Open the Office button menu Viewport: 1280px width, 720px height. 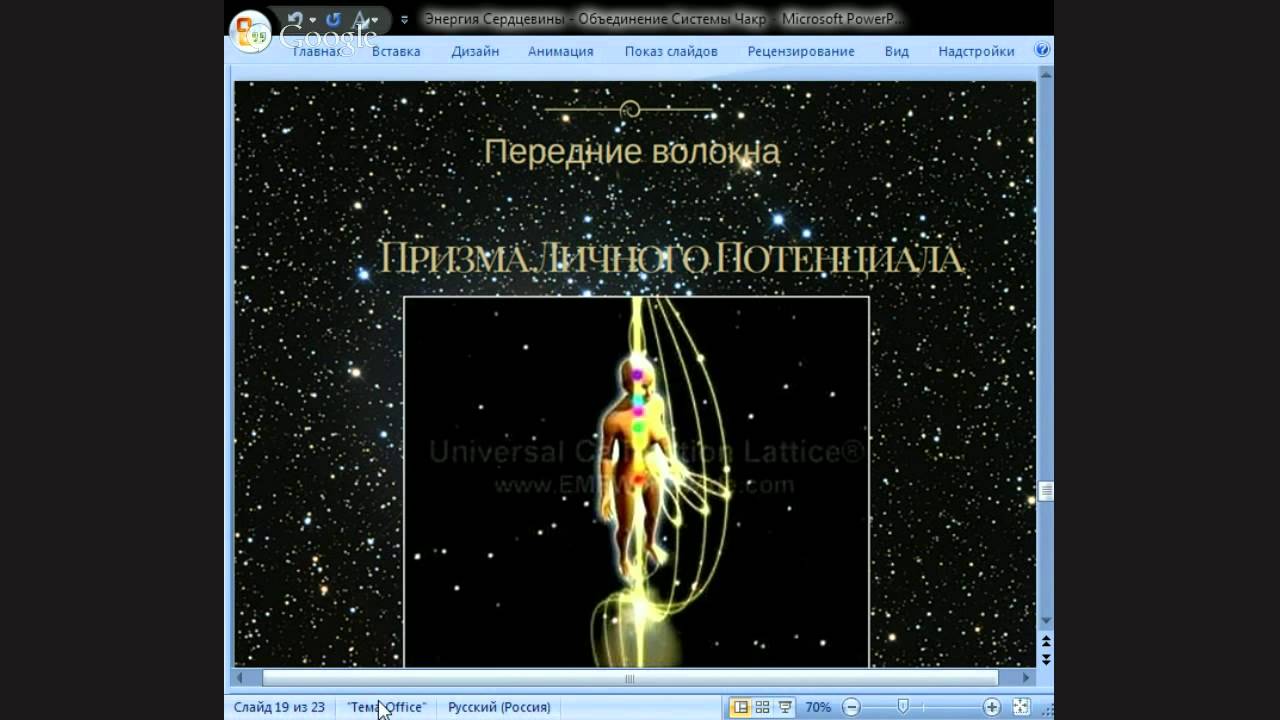pyautogui.click(x=250, y=32)
